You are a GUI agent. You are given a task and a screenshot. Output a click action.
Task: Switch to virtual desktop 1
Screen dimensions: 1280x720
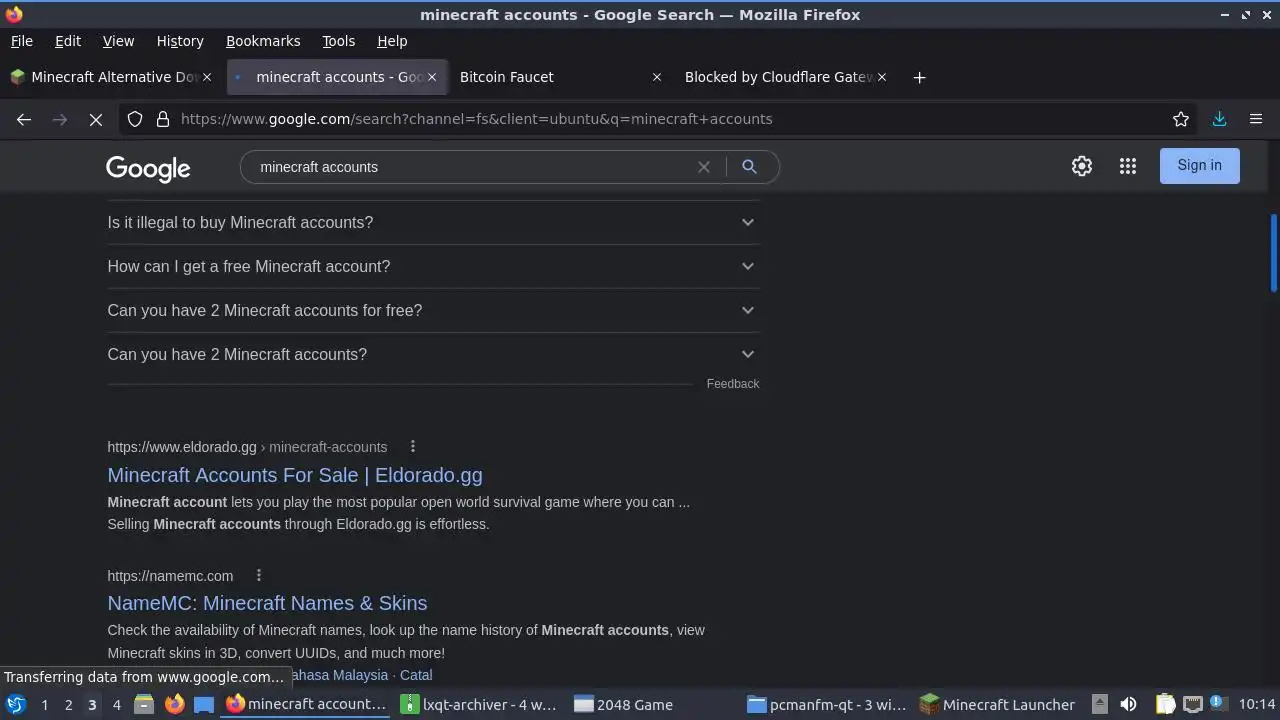tap(44, 704)
